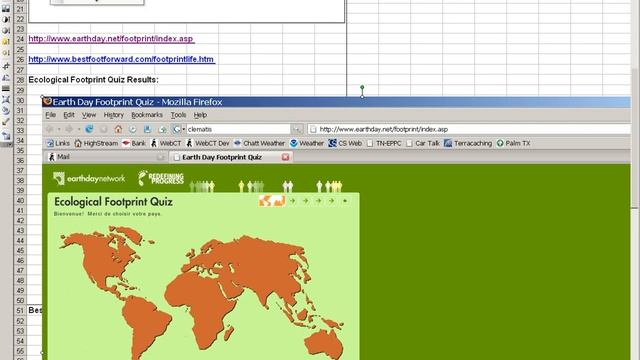Open the Back history dropdown arrow
The image size is (640, 360).
(59, 129)
